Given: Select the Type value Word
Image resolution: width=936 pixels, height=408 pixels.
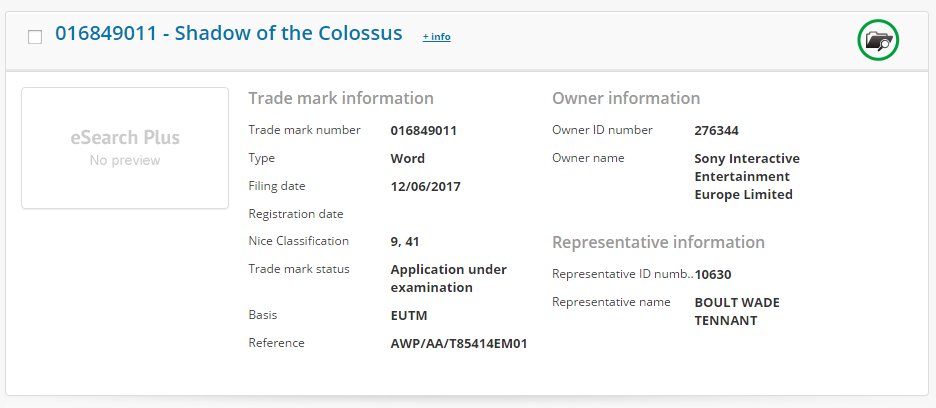Looking at the screenshot, I should pyautogui.click(x=408, y=158).
